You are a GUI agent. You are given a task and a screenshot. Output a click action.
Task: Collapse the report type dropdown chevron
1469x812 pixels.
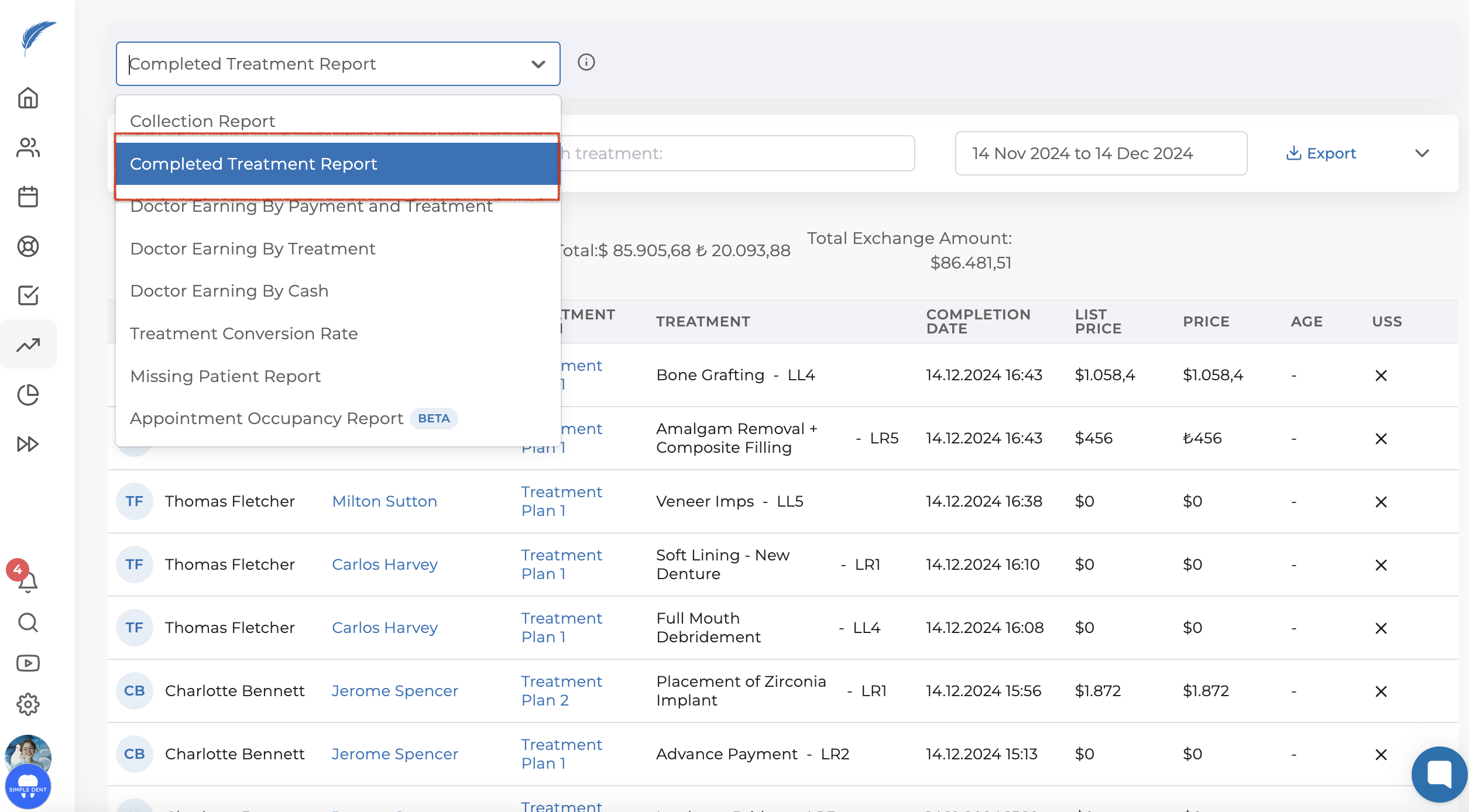tap(538, 64)
